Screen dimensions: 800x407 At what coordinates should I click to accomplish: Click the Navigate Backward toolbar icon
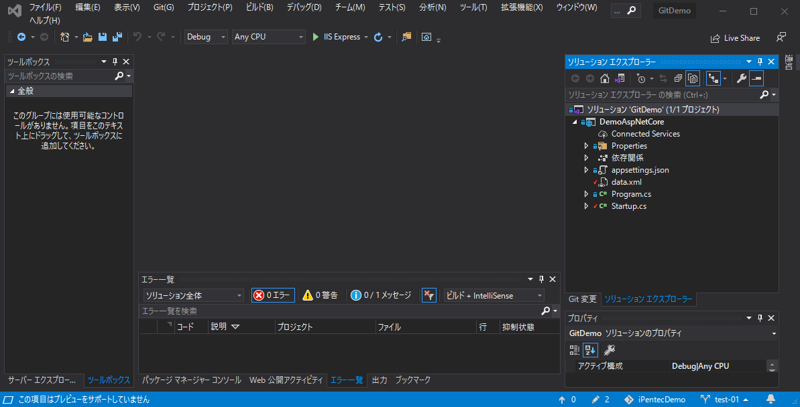click(x=21, y=37)
